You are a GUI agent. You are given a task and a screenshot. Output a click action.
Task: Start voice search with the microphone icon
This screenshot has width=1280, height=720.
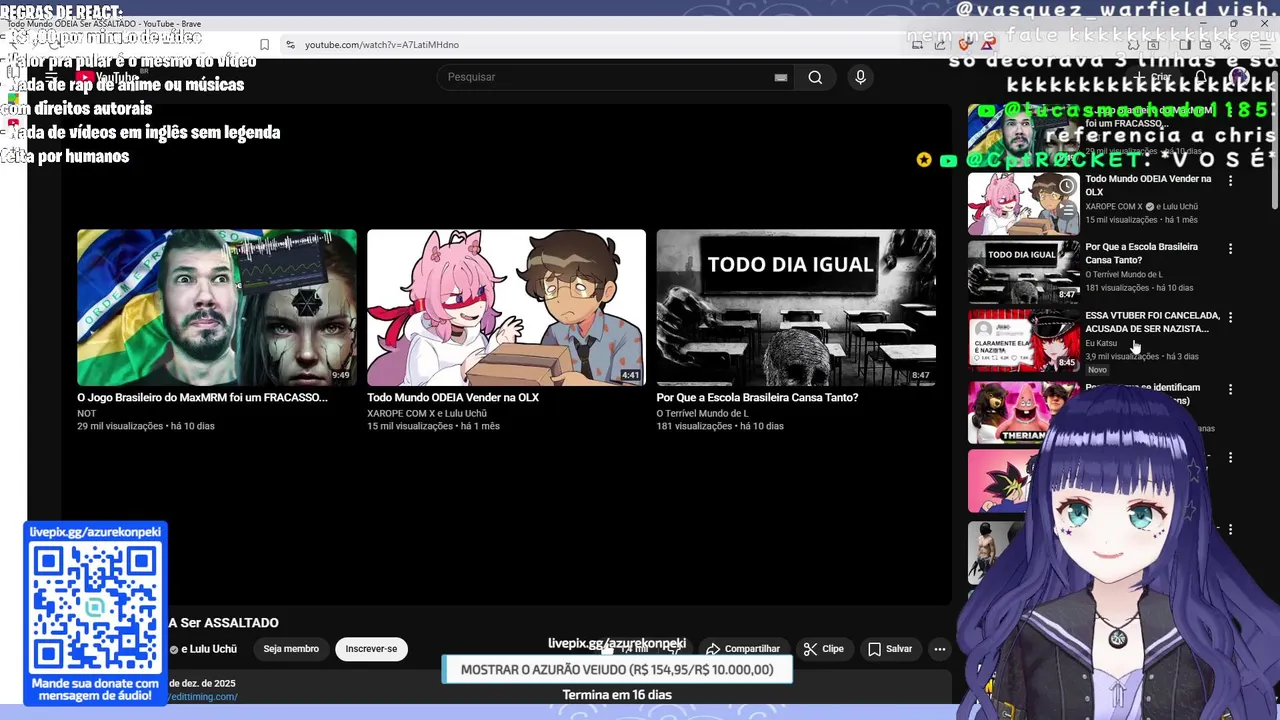860,77
